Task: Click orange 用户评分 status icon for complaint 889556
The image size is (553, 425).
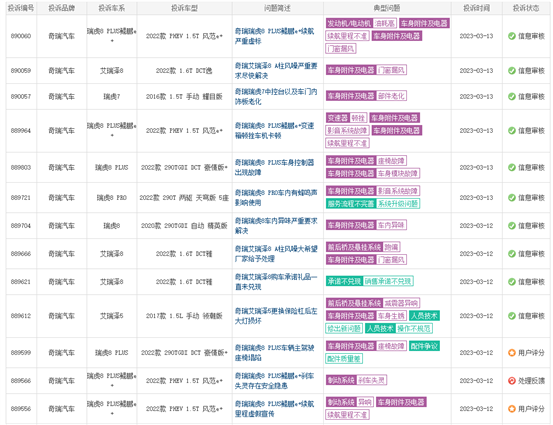Action: [512, 408]
